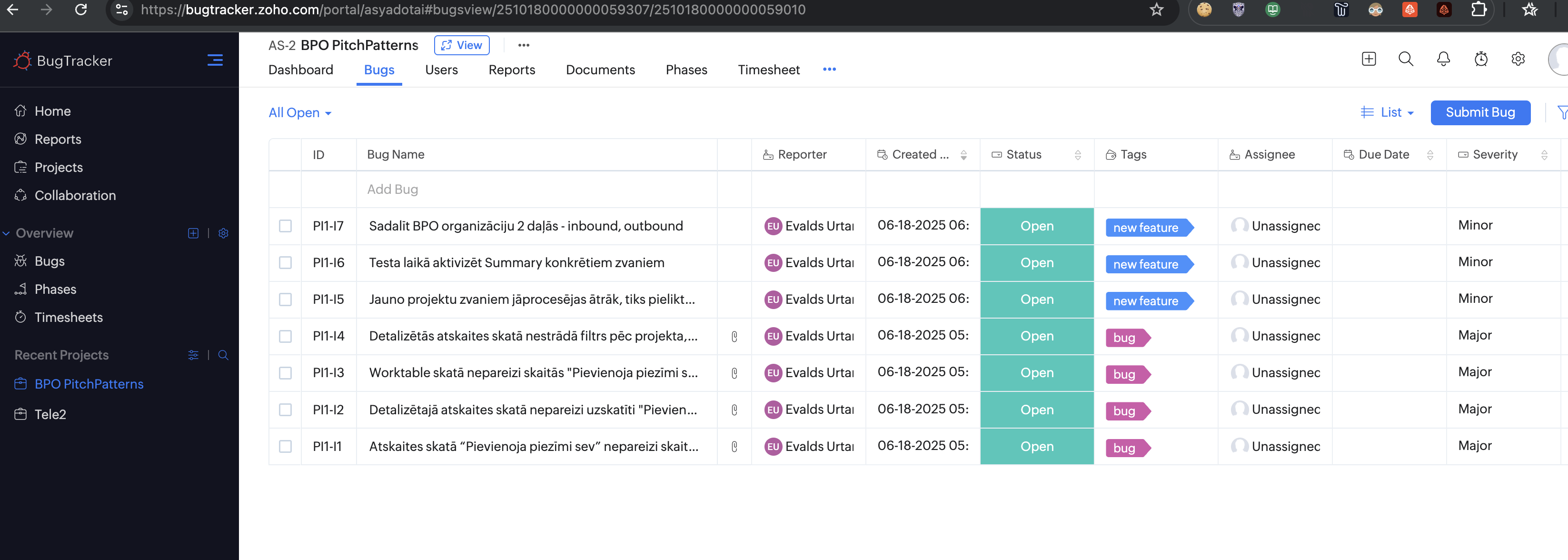Open the attachment icon for bug PI1-I1
The image size is (1568, 560).
(734, 447)
